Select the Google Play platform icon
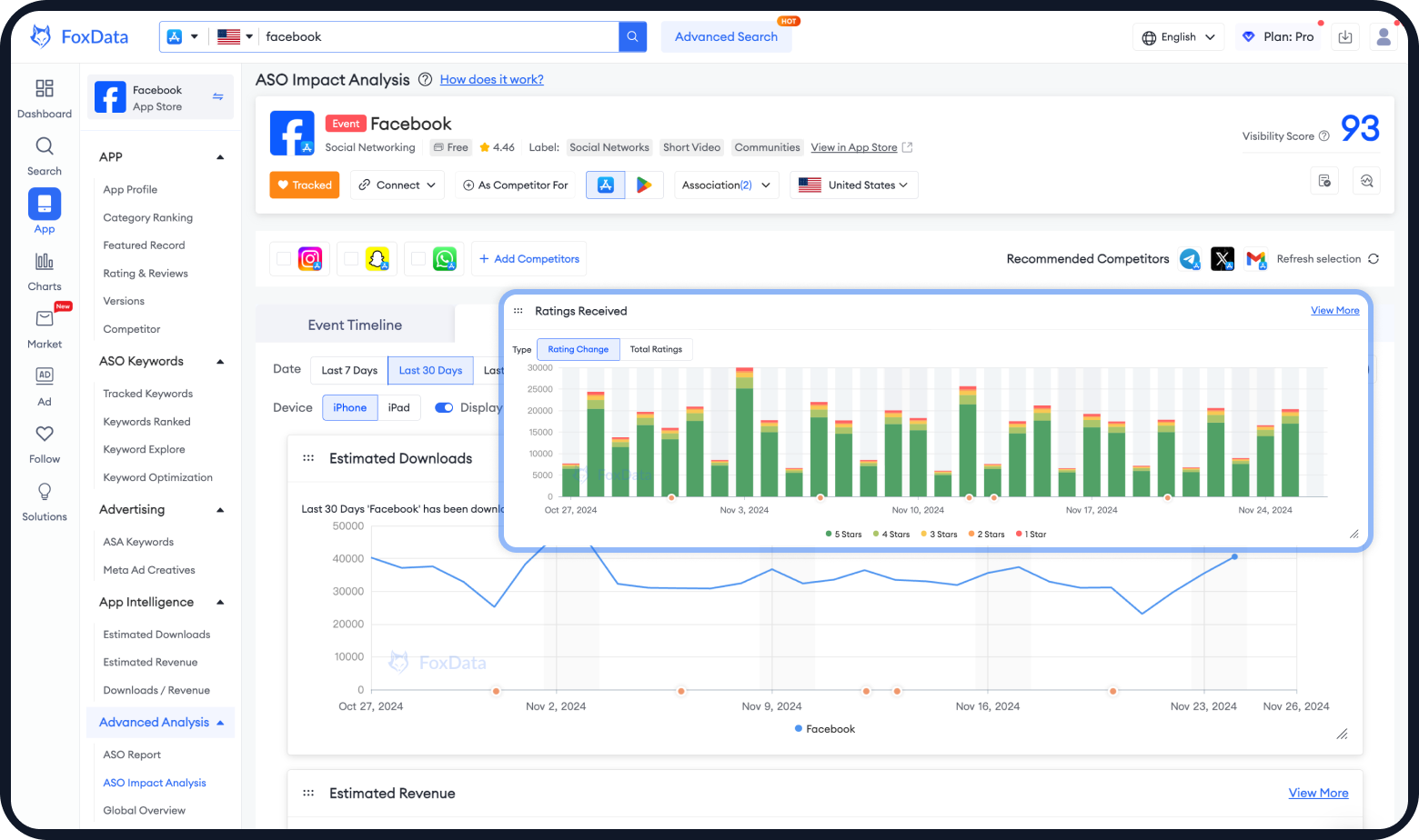 (644, 185)
